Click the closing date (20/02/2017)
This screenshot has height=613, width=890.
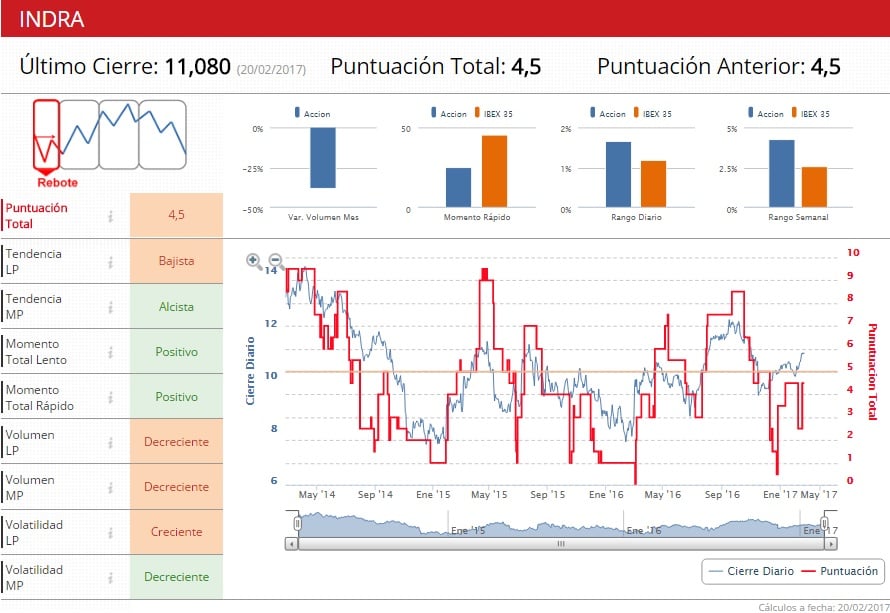[271, 70]
